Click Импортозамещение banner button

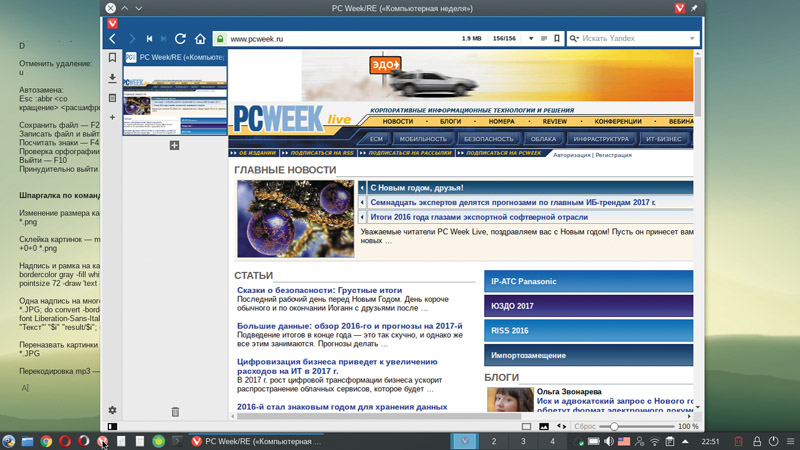click(x=588, y=355)
